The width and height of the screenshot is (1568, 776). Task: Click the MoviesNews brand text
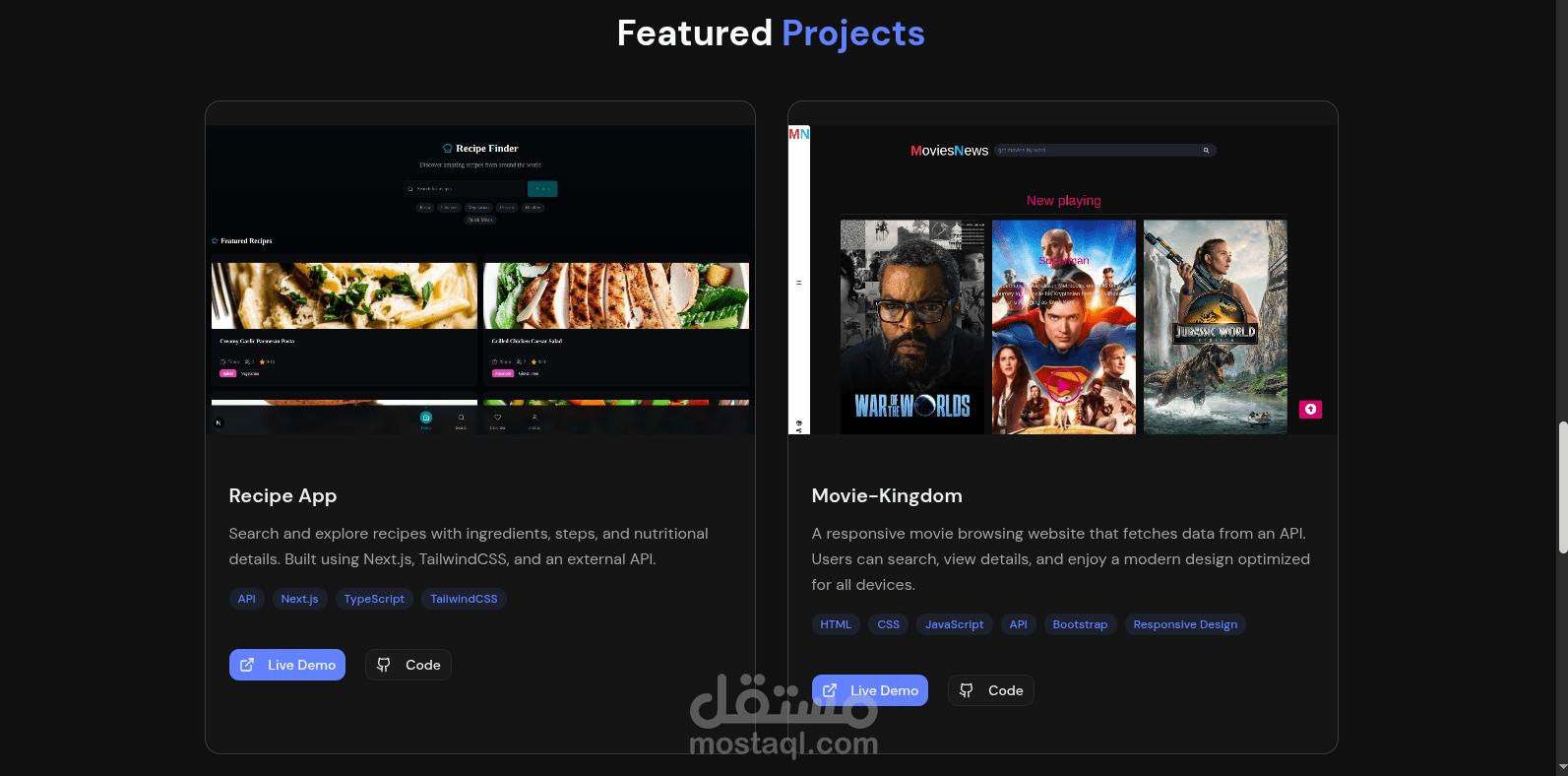click(950, 151)
